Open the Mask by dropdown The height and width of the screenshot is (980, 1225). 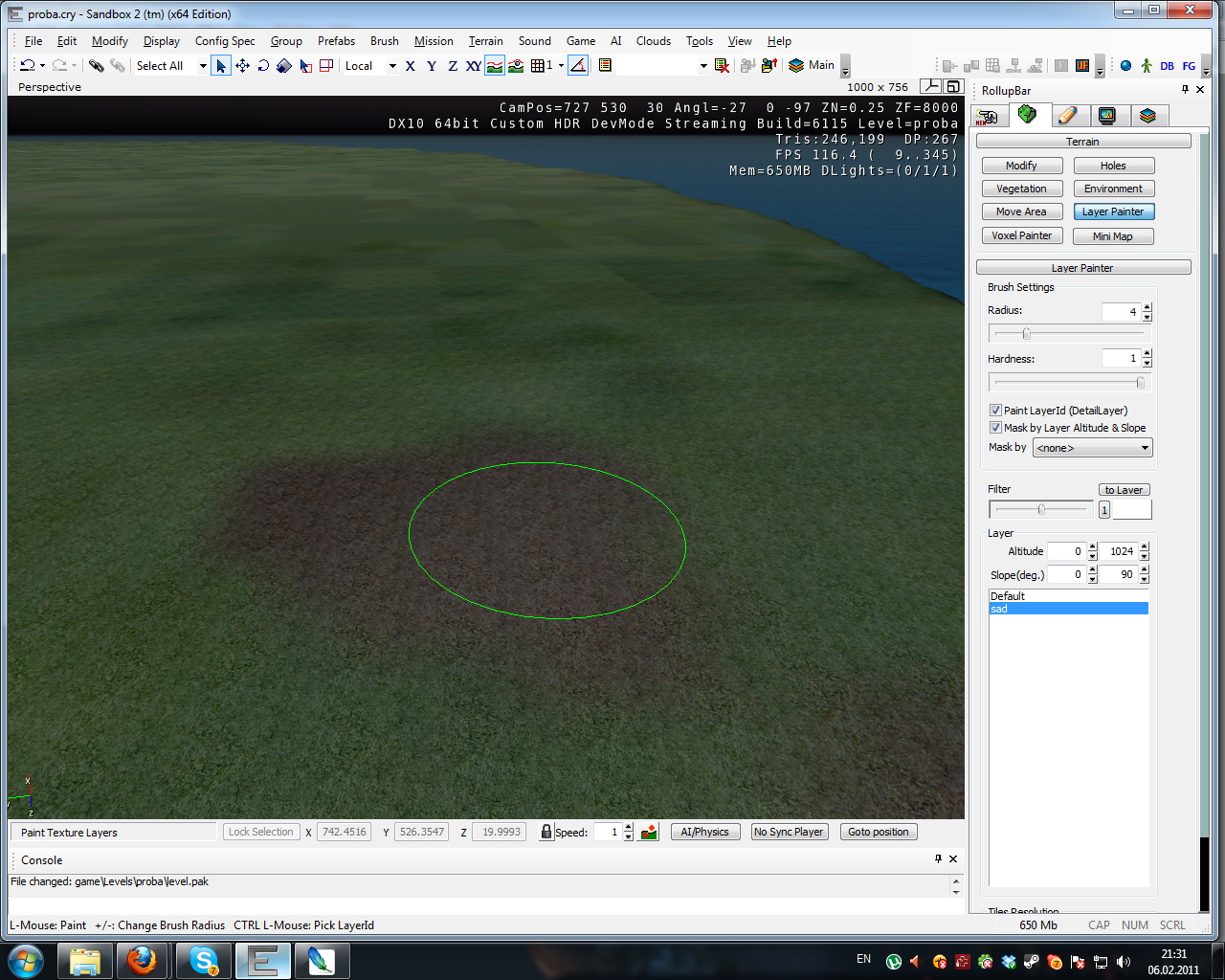[x=1092, y=448]
